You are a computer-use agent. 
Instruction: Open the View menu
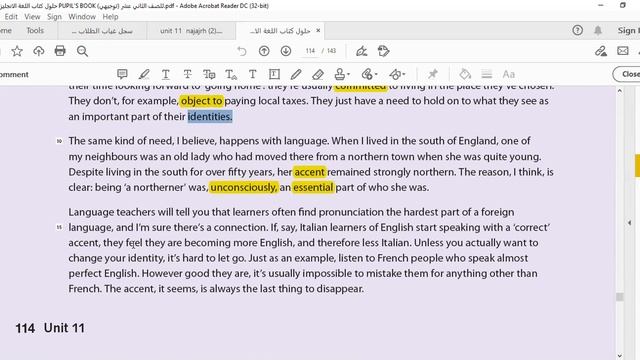click(x=32, y=17)
